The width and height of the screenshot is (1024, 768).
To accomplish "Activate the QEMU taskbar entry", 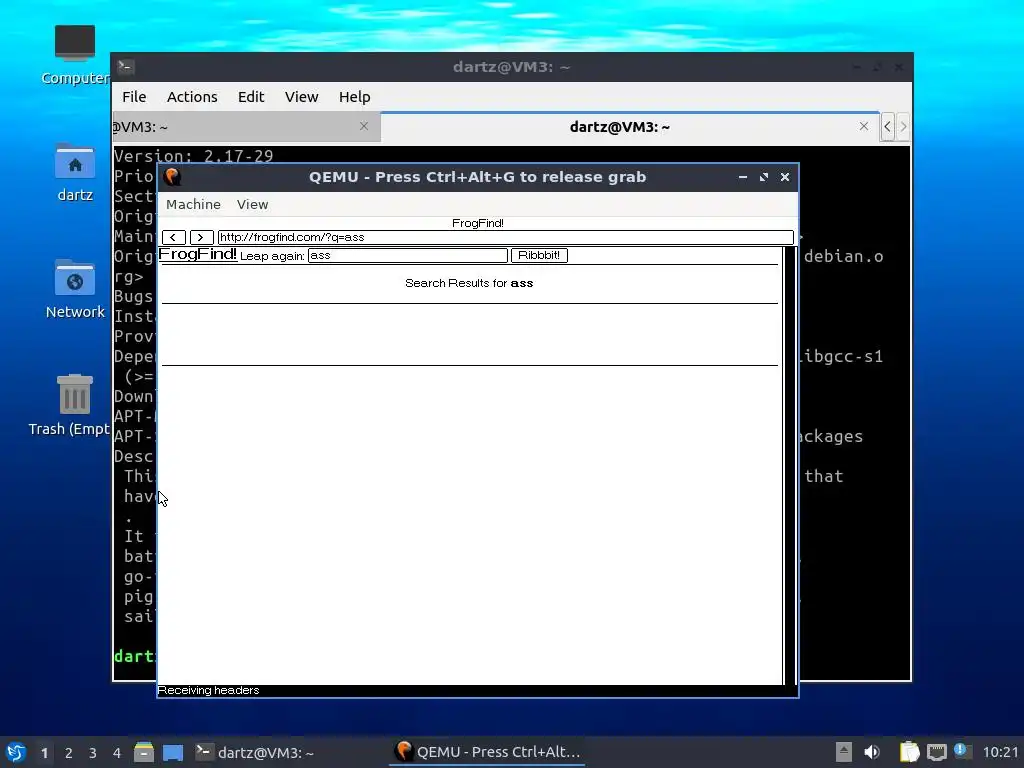I will [x=487, y=752].
